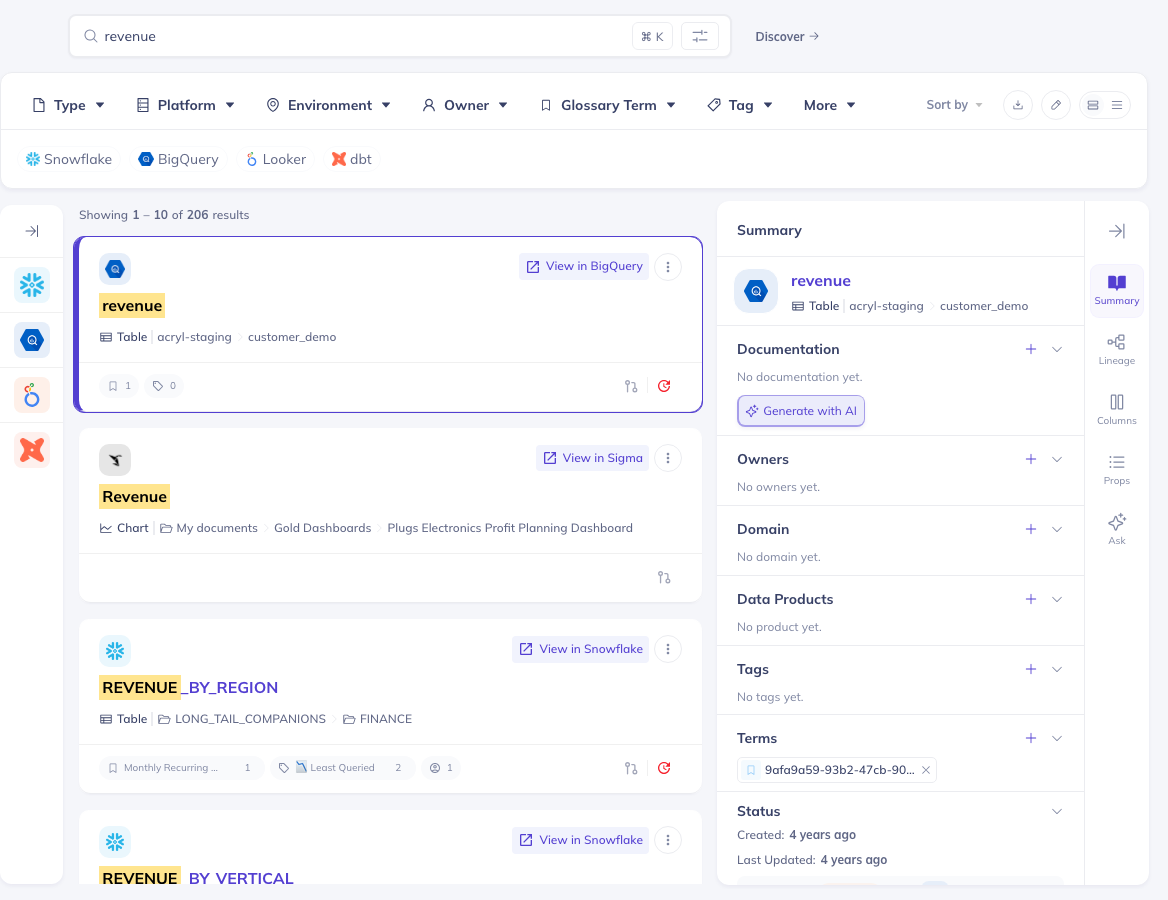This screenshot has height=900, width=1168.
Task: Open the Environment filter dropdown
Action: click(328, 105)
